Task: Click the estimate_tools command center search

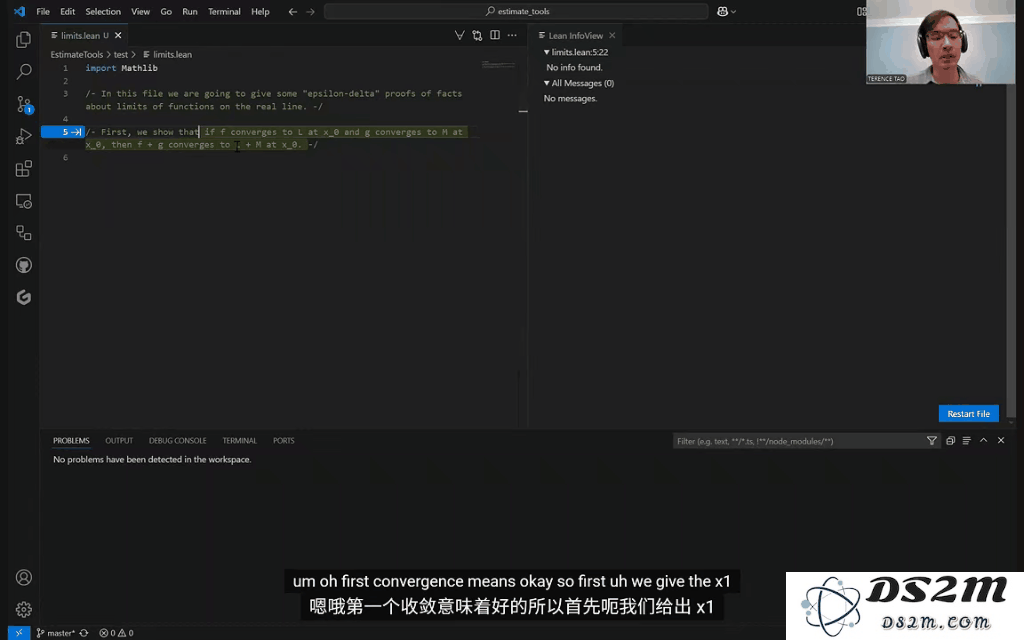Action: (516, 11)
